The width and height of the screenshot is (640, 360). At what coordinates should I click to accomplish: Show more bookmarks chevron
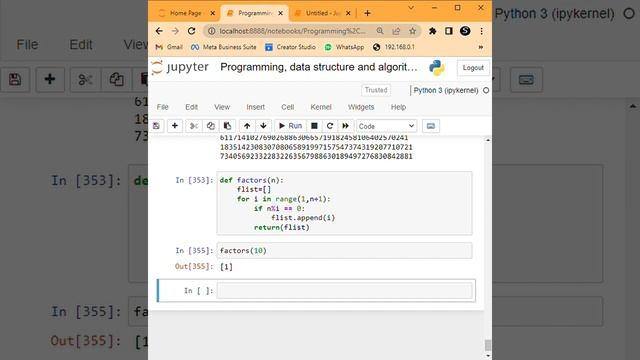[481, 47]
